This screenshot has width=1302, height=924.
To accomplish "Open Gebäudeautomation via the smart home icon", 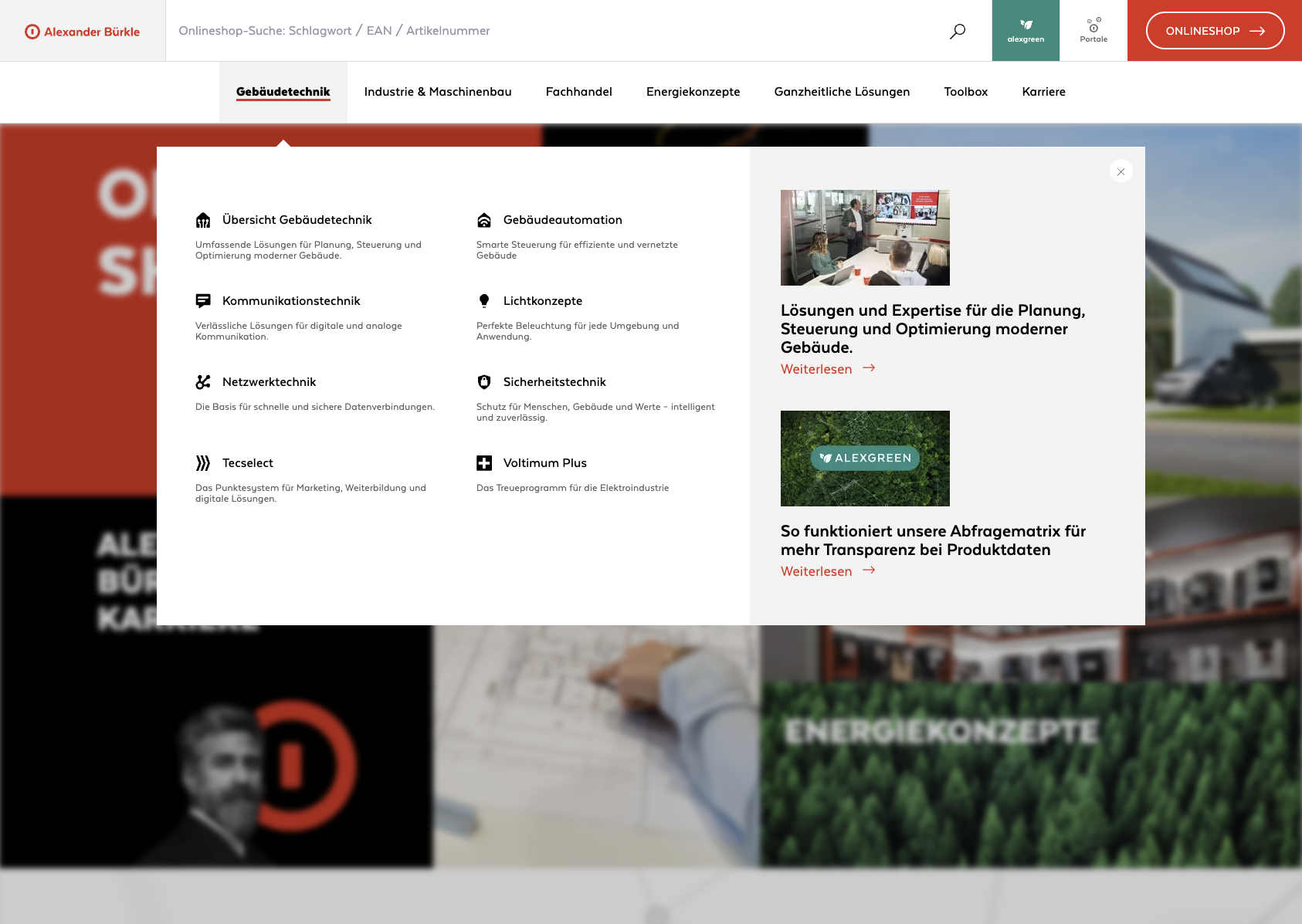I will click(x=484, y=220).
